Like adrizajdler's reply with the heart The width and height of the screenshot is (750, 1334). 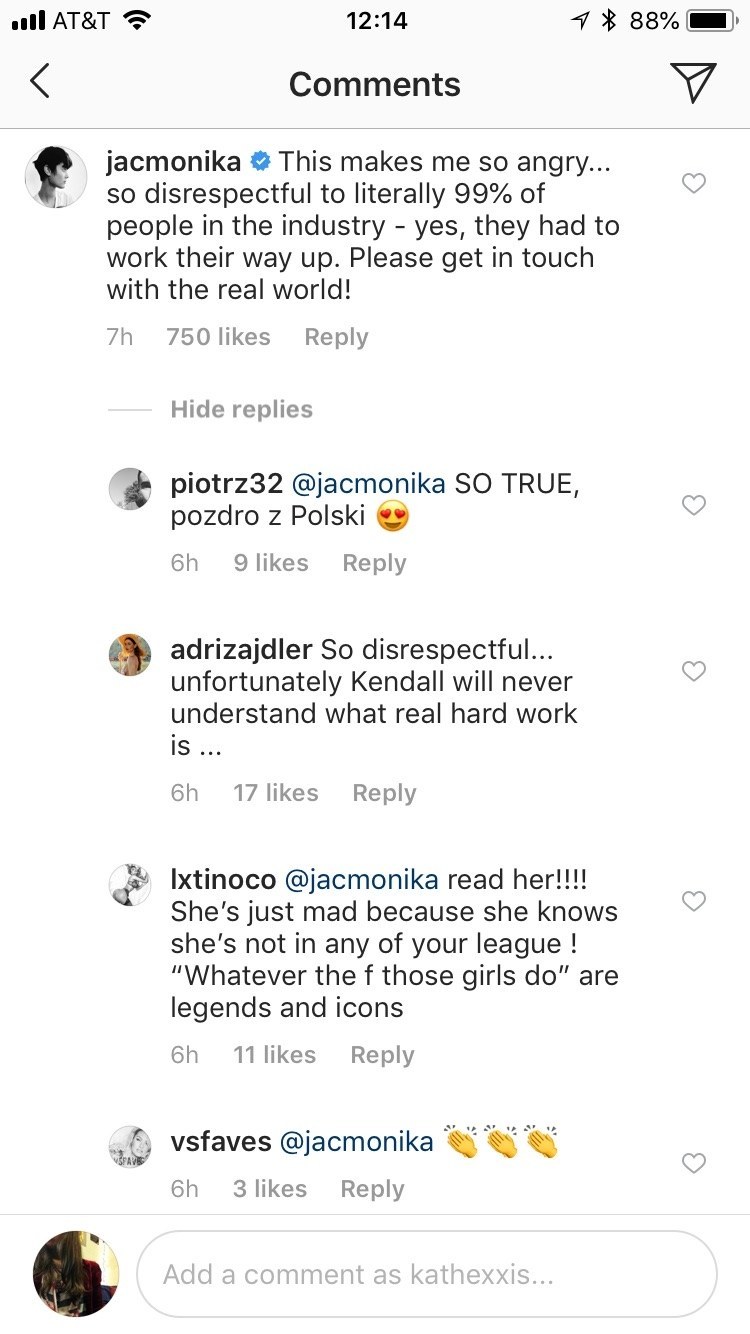pyautogui.click(x=693, y=671)
